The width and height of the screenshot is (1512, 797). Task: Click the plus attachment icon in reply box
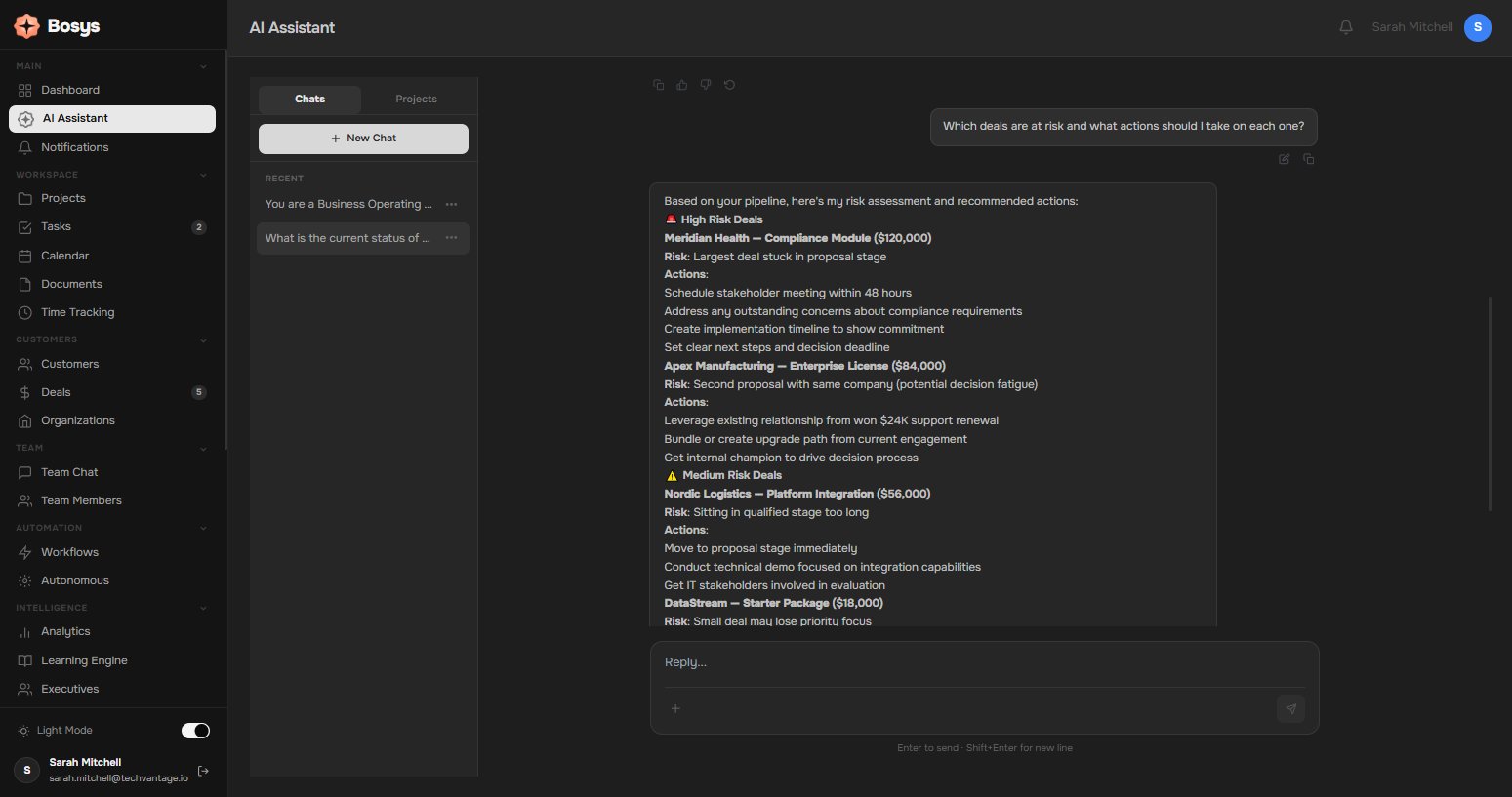click(x=675, y=709)
